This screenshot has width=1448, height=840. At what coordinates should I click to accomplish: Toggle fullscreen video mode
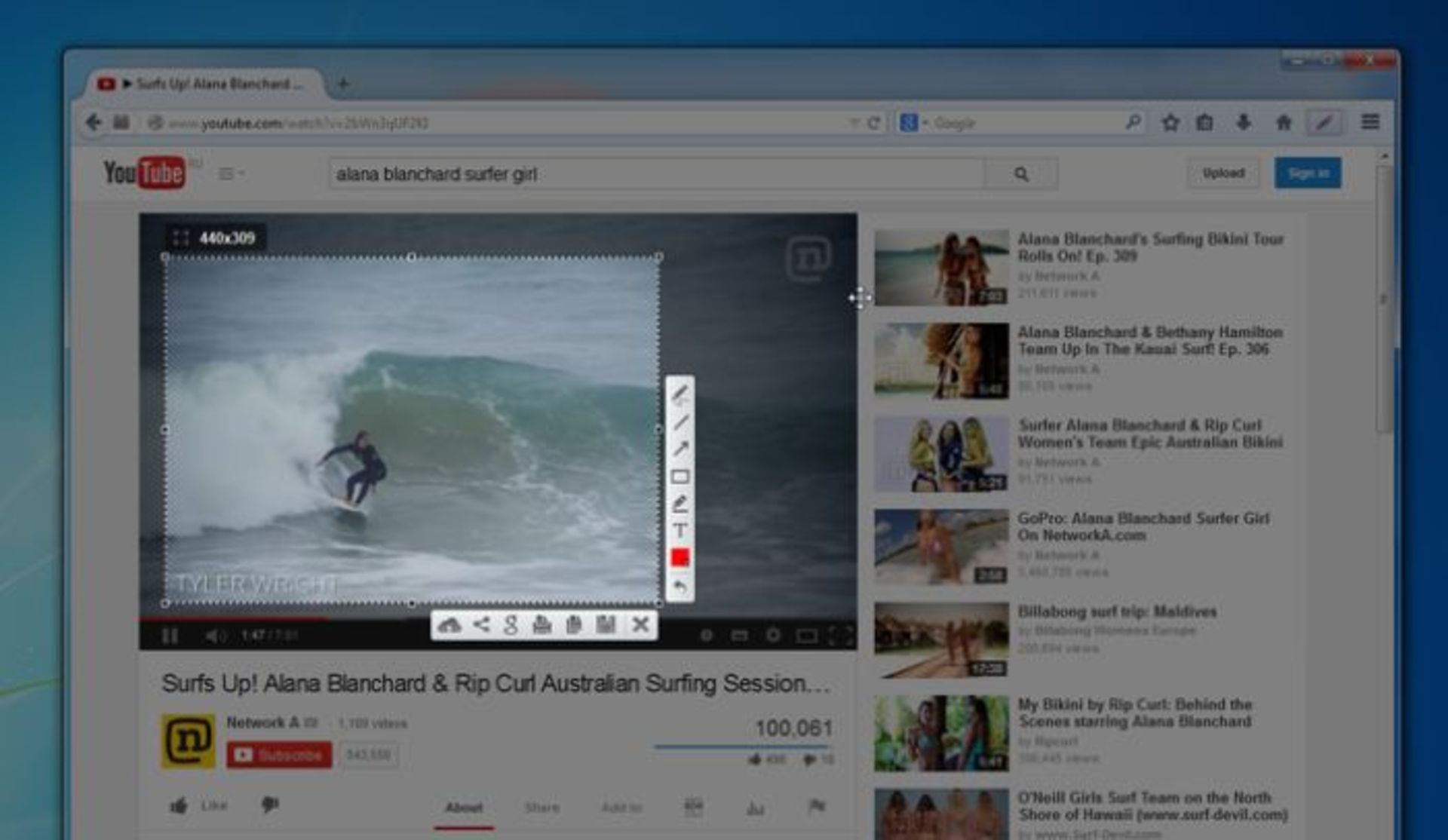pos(841,636)
